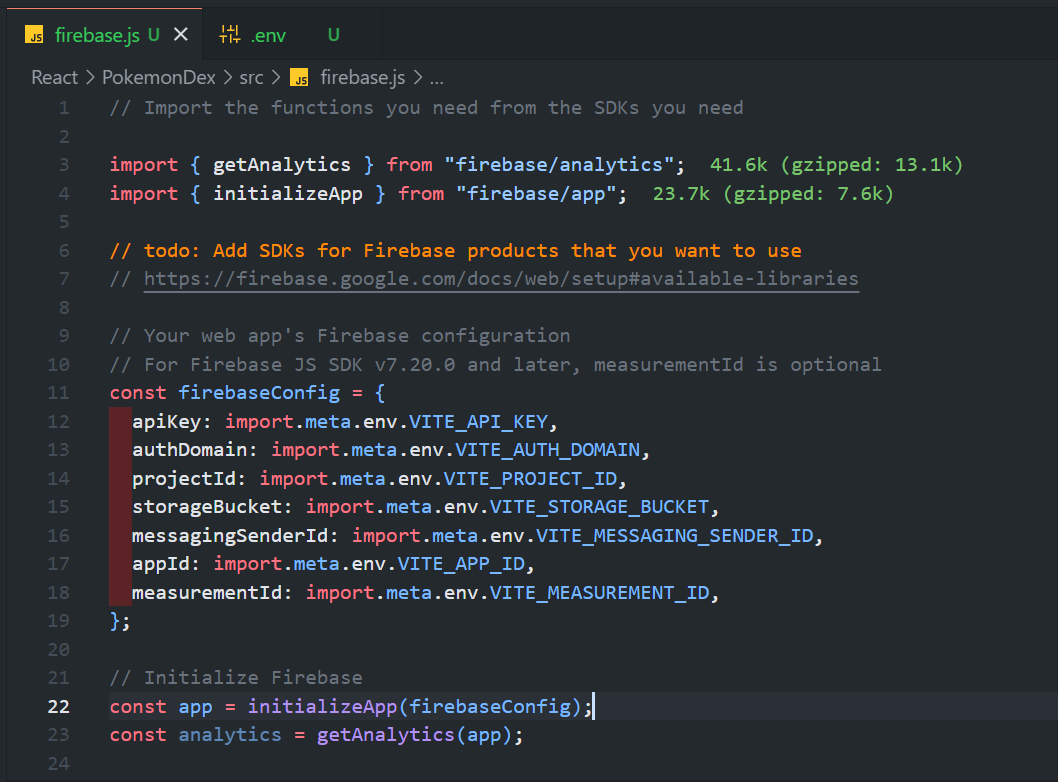Click the "firebase/app" string

[536, 194]
